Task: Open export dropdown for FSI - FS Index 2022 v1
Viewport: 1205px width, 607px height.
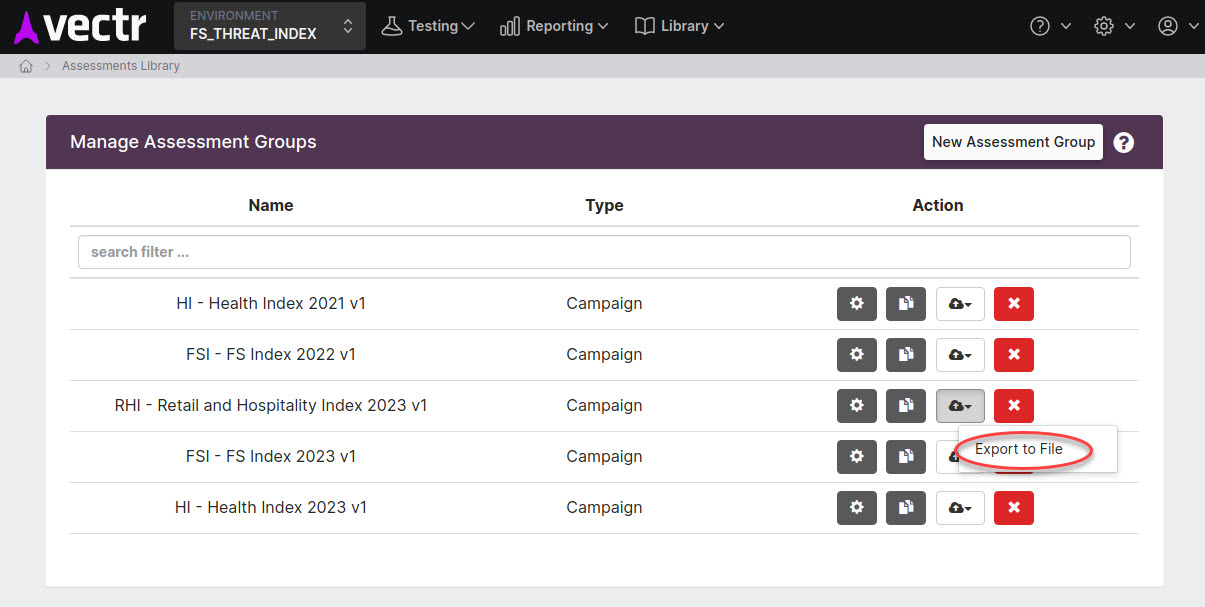Action: point(960,355)
